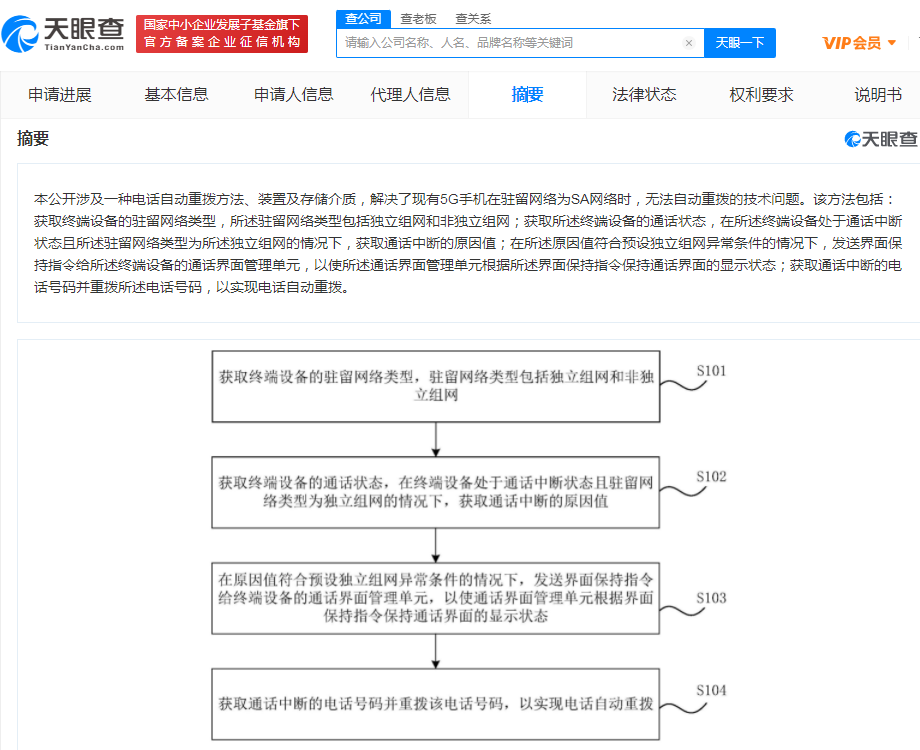Open the 申请进展 section
Image resolution: width=920 pixels, height=750 pixels.
click(x=62, y=94)
